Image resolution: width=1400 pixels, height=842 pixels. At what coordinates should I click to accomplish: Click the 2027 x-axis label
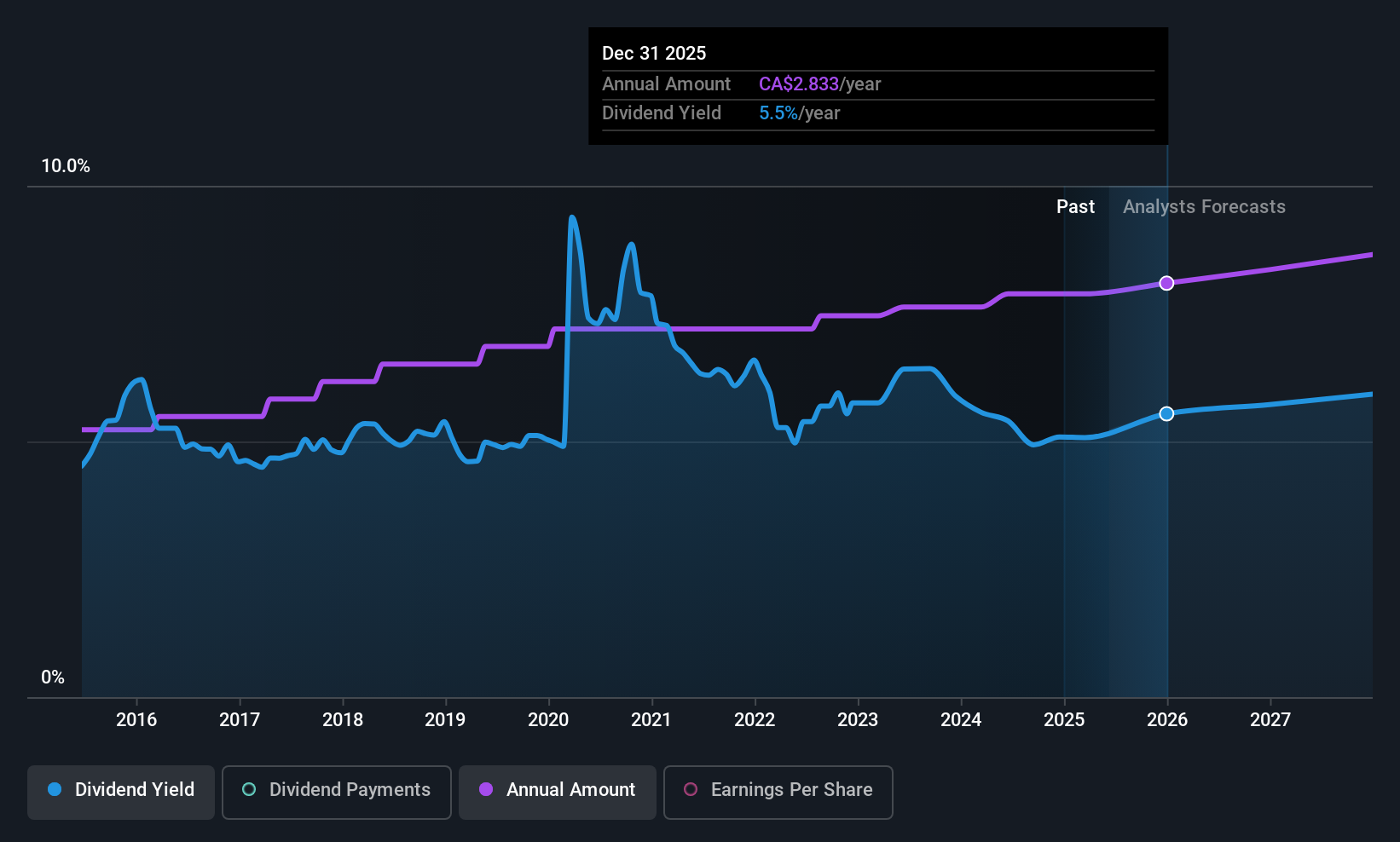pos(1270,720)
